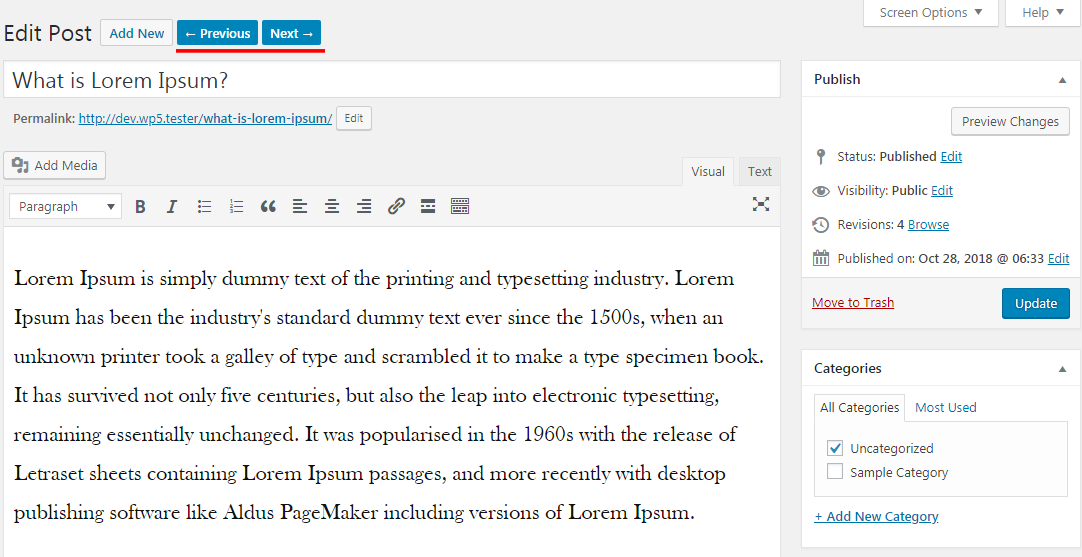
Task: Click the Edit Post page heading
Action: pos(48,33)
